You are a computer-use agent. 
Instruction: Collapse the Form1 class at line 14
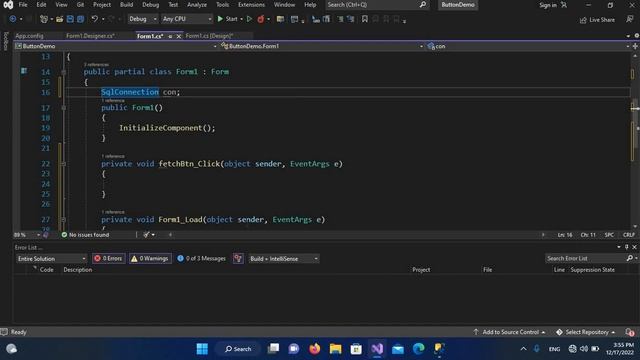(63, 72)
